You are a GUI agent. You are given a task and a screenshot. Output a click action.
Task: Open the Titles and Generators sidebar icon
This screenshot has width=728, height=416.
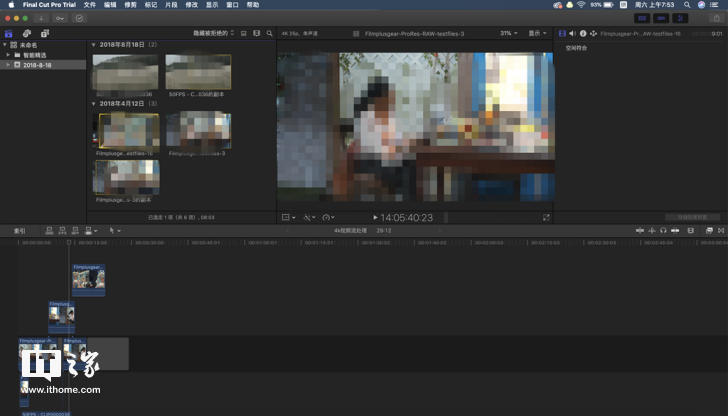click(x=45, y=33)
